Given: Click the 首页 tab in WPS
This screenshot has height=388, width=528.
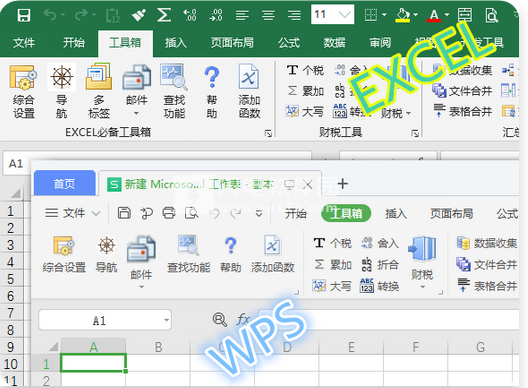Looking at the screenshot, I should [x=64, y=184].
